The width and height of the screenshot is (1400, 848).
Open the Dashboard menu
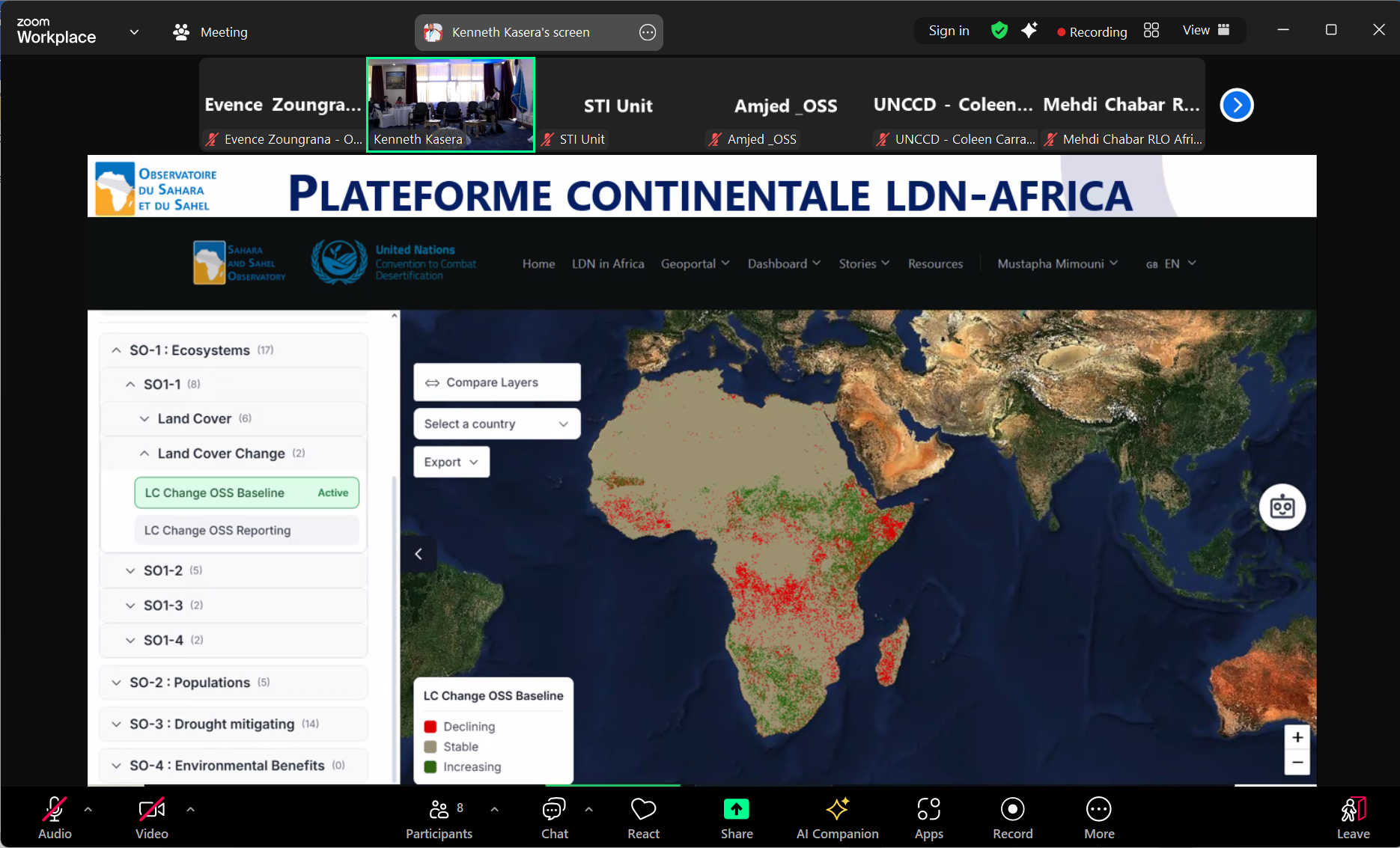pyautogui.click(x=784, y=263)
